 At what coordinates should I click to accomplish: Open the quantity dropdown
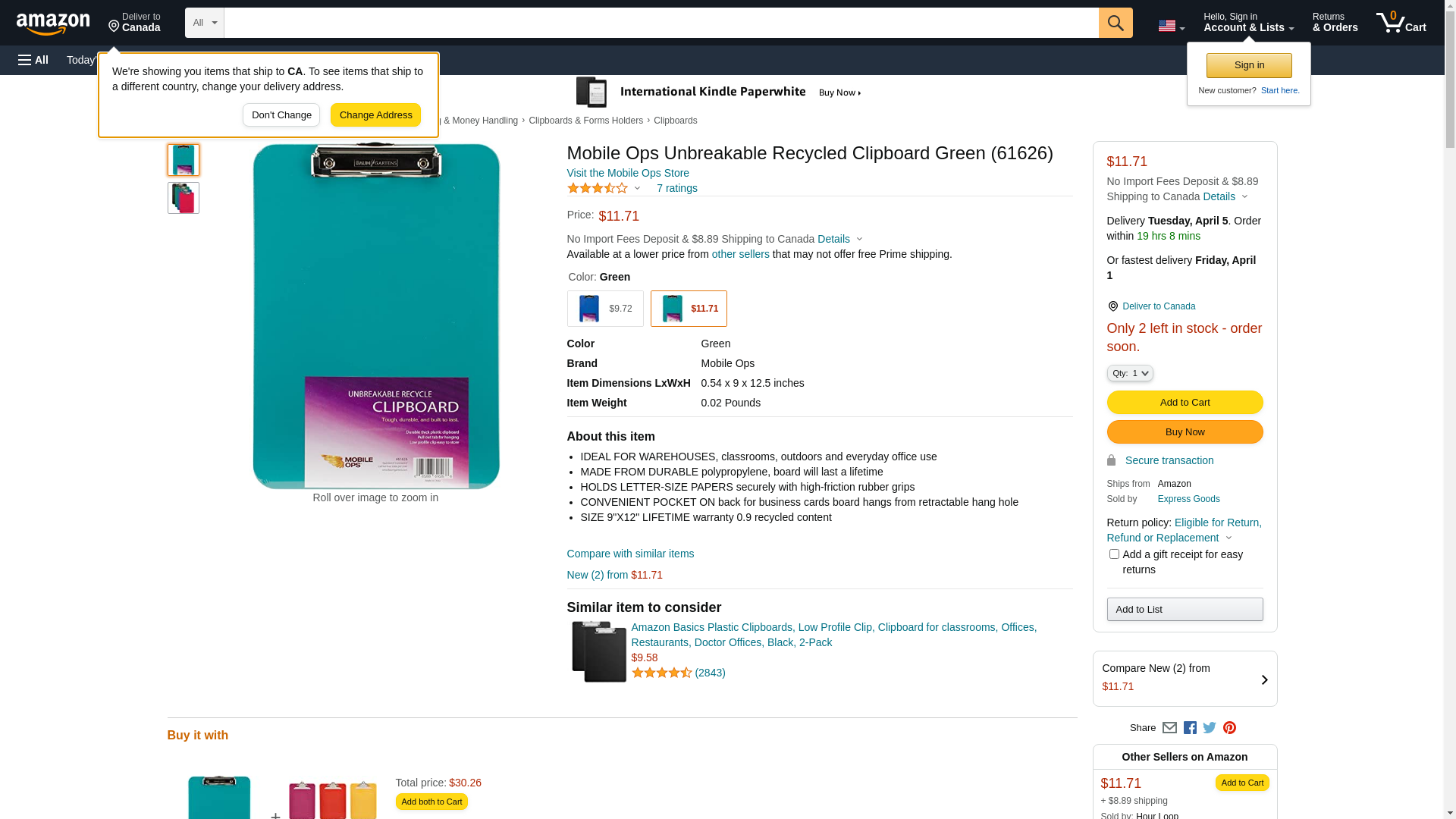point(1130,373)
